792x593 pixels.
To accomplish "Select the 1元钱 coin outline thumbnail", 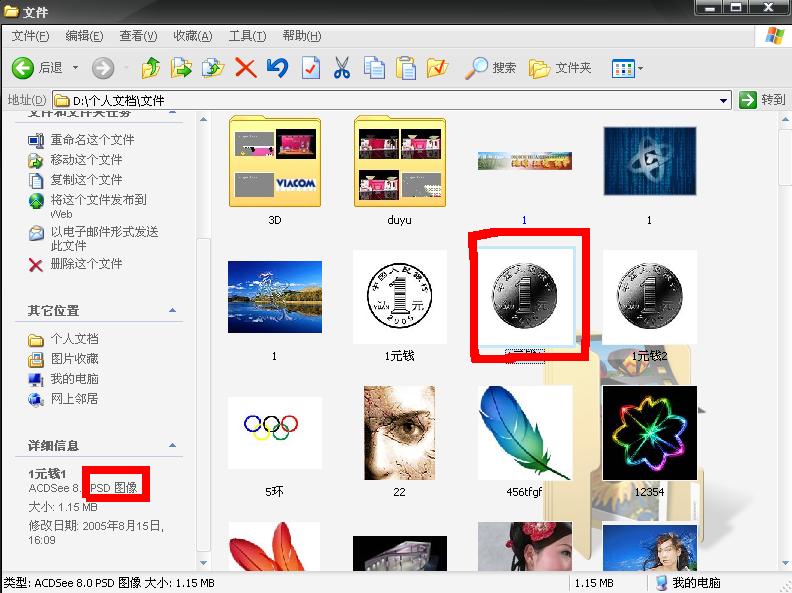I will coord(400,297).
